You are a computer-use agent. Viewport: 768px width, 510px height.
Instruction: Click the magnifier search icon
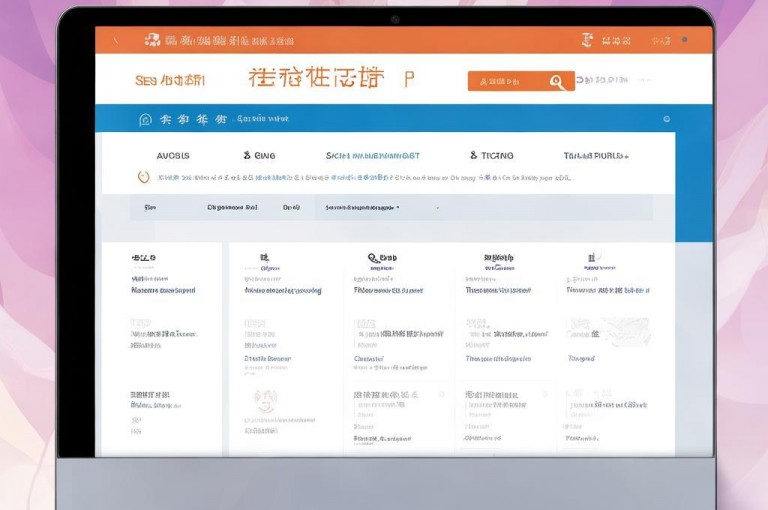click(556, 81)
